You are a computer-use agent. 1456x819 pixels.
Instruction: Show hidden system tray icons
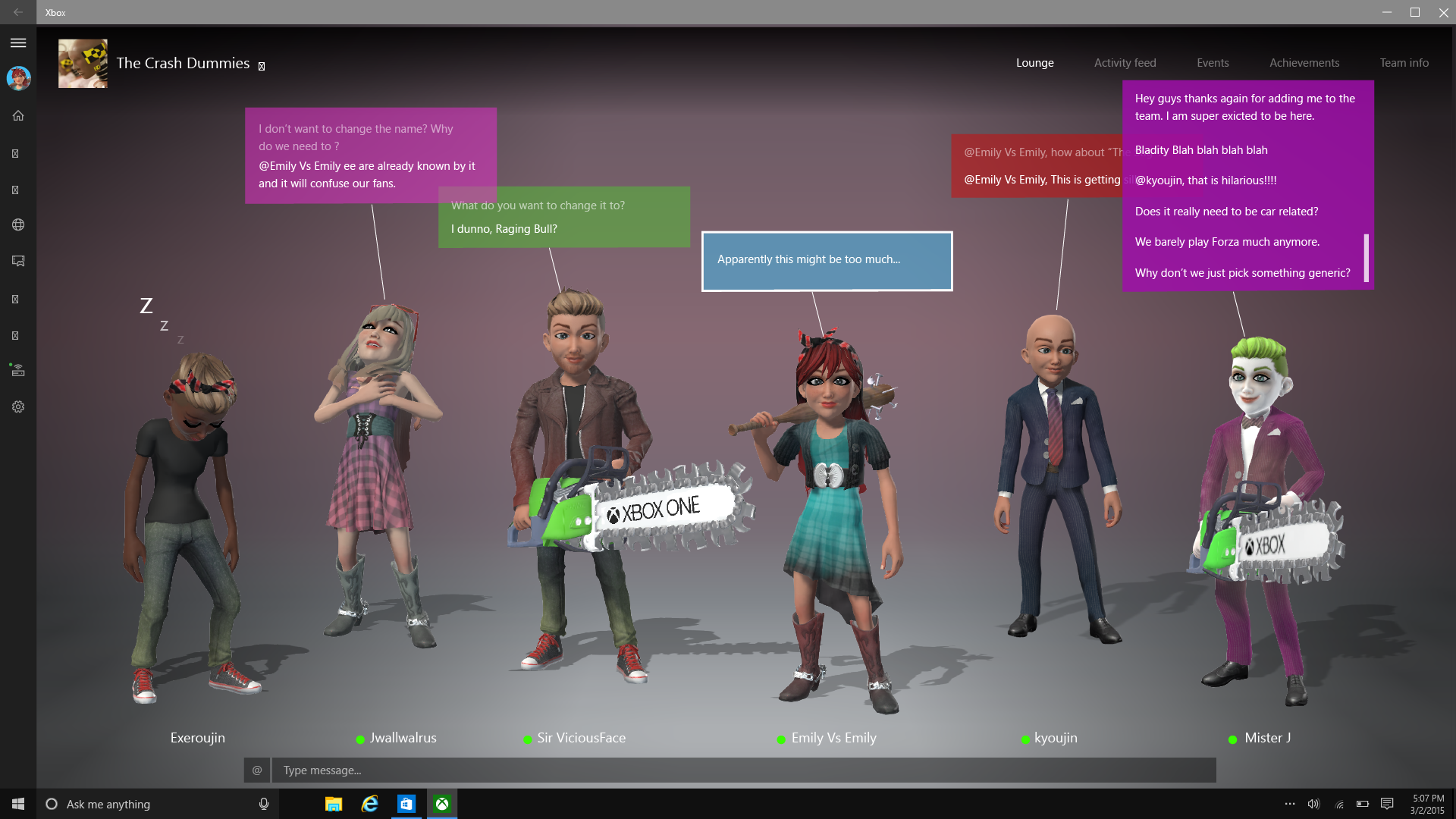(1289, 804)
